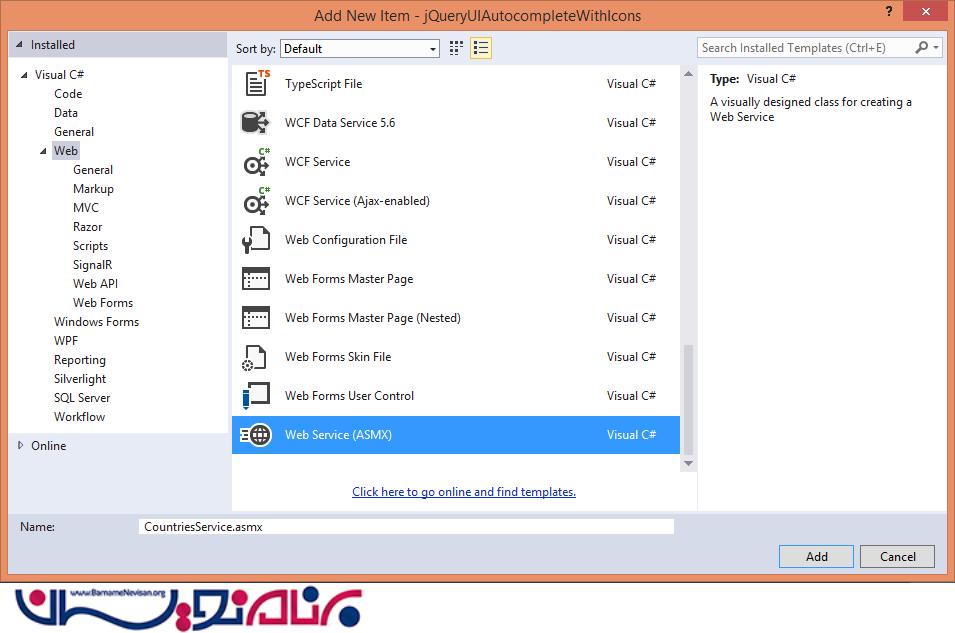Choose the WCF Service template icon
955x633 pixels.
256,162
